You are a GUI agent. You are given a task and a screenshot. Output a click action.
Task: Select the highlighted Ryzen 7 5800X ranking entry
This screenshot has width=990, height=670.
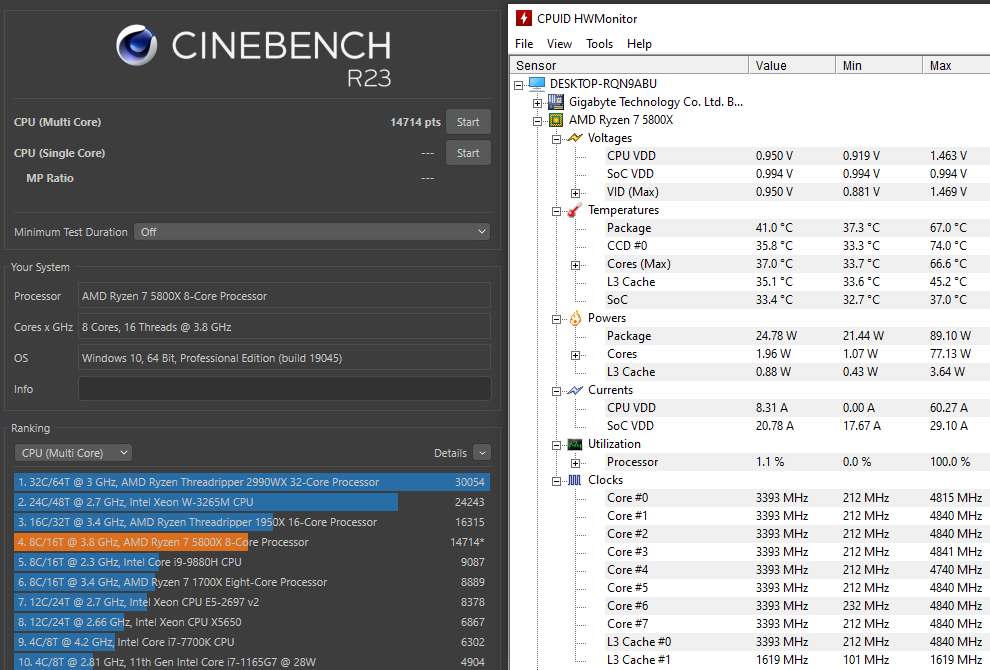pos(252,542)
